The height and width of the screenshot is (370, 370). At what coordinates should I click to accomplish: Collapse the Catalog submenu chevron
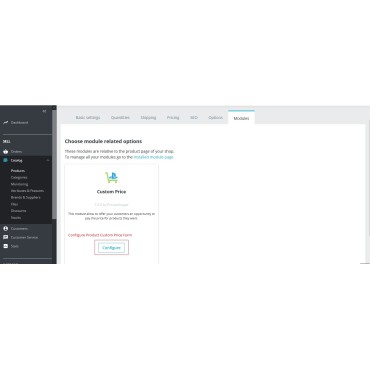tap(48, 161)
